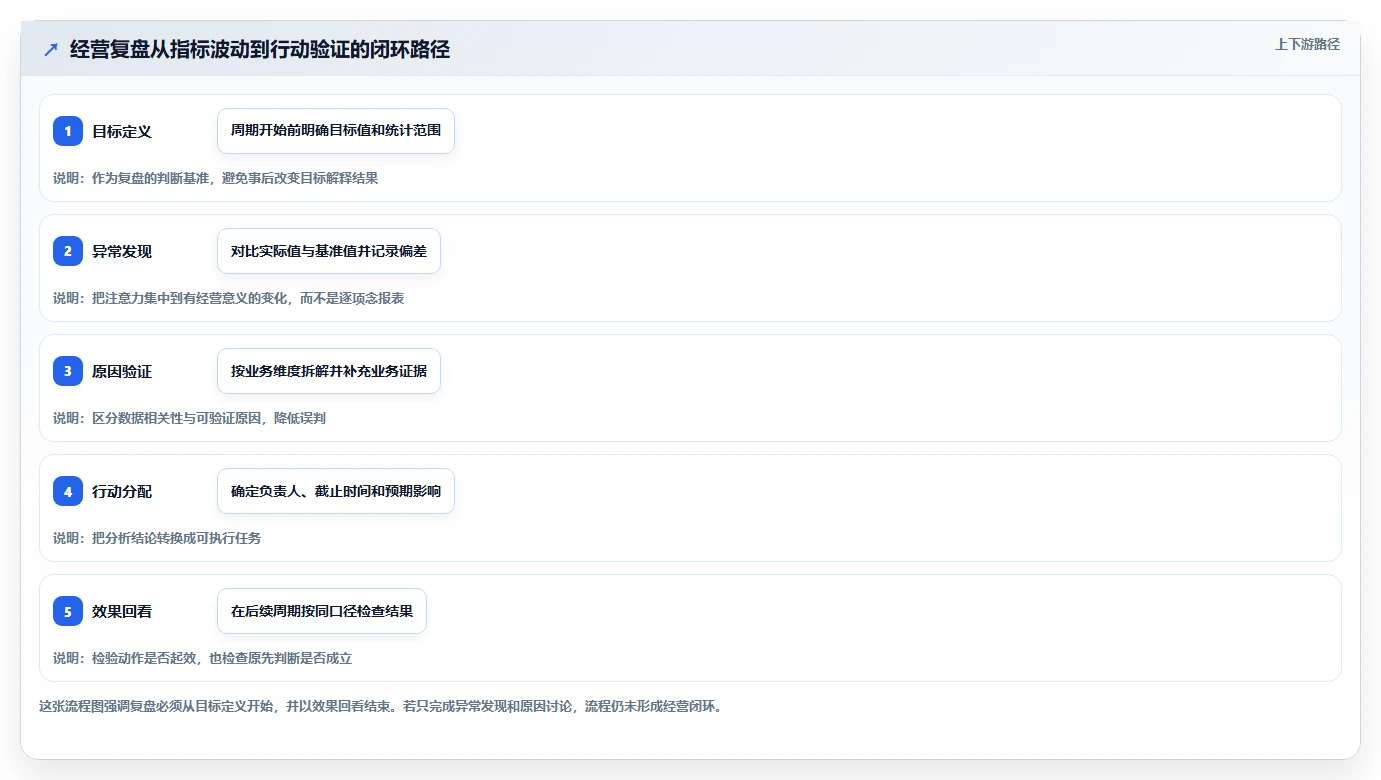Click the 目标定义 step label

point(122,131)
